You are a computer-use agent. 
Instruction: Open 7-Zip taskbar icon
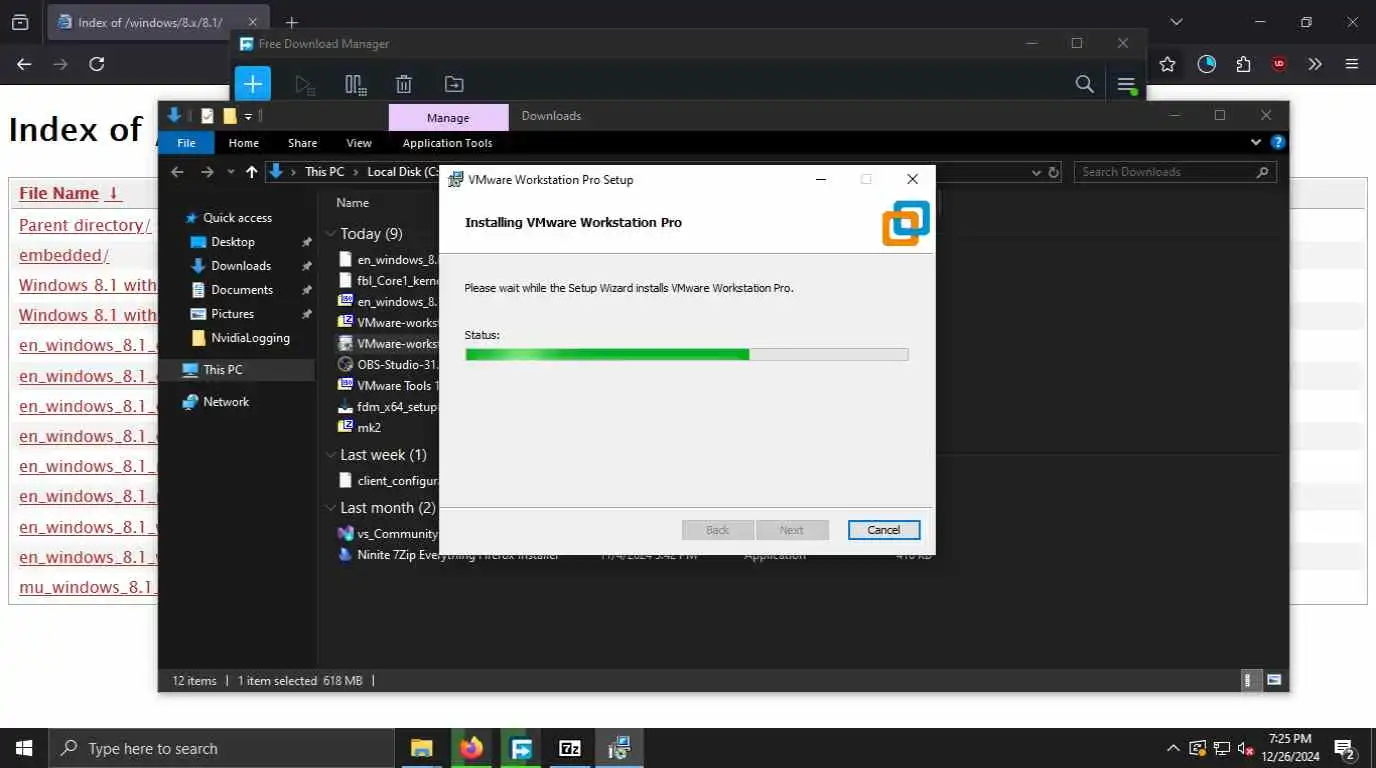pos(570,748)
